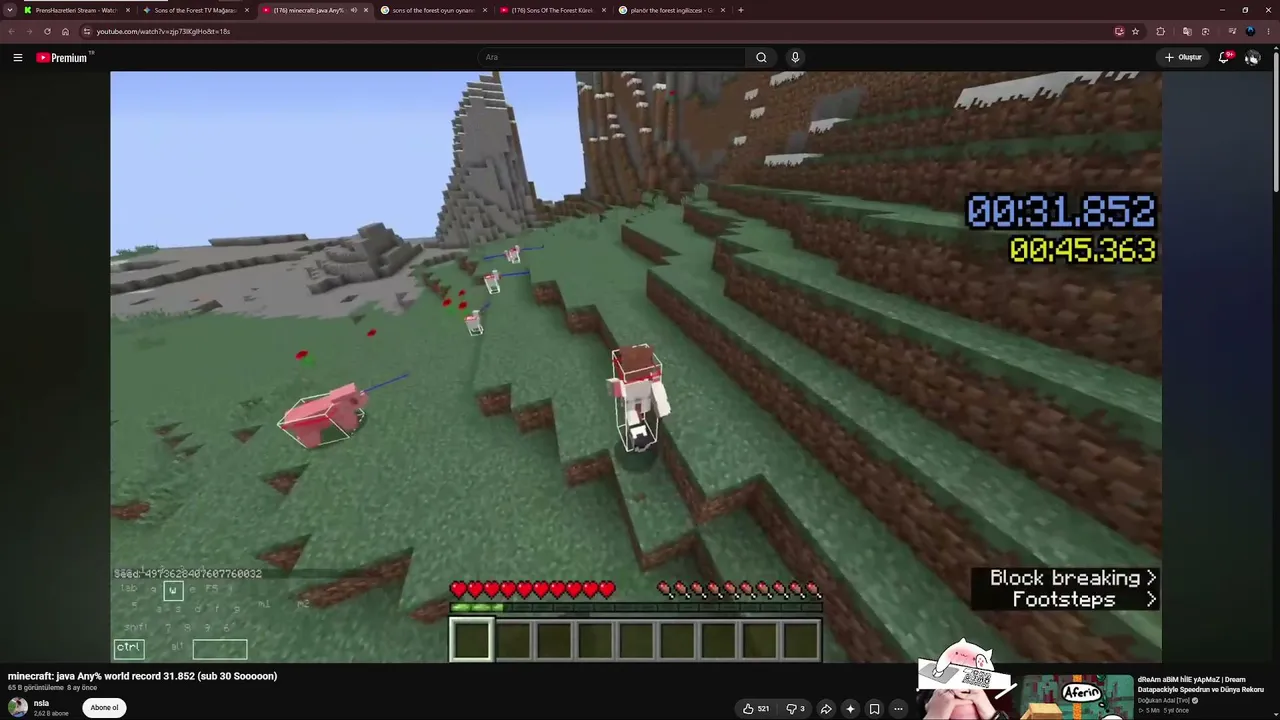The height and width of the screenshot is (720, 1280).
Task: Save the video with the bookmark icon
Action: [874, 709]
